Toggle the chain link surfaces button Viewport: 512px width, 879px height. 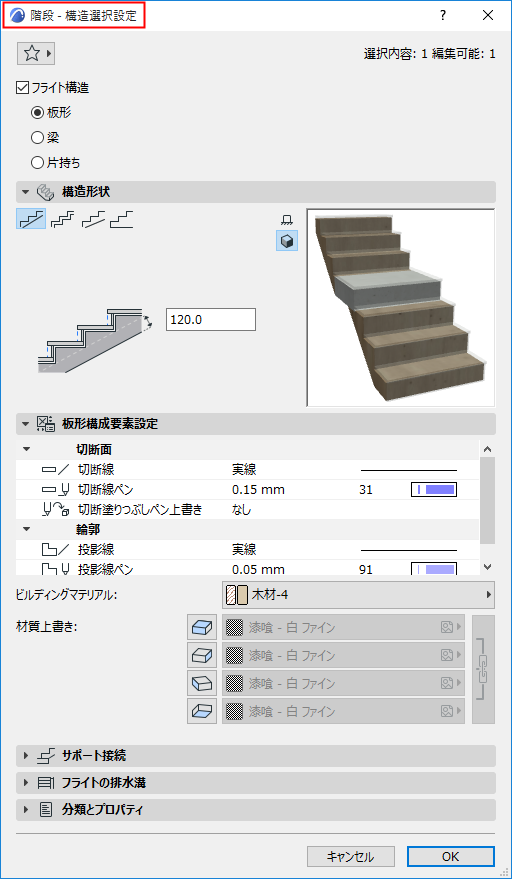pos(483,669)
